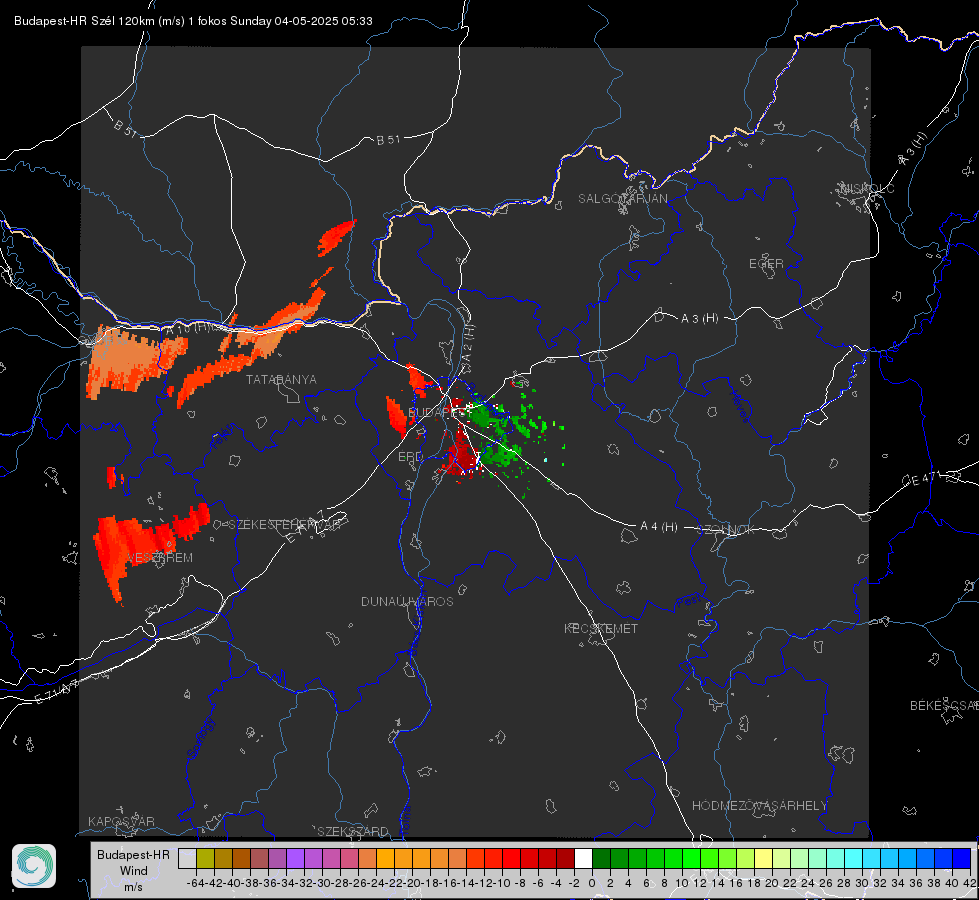This screenshot has width=979, height=900.
Task: Click the '-30' legend value
Action: (x=322, y=883)
